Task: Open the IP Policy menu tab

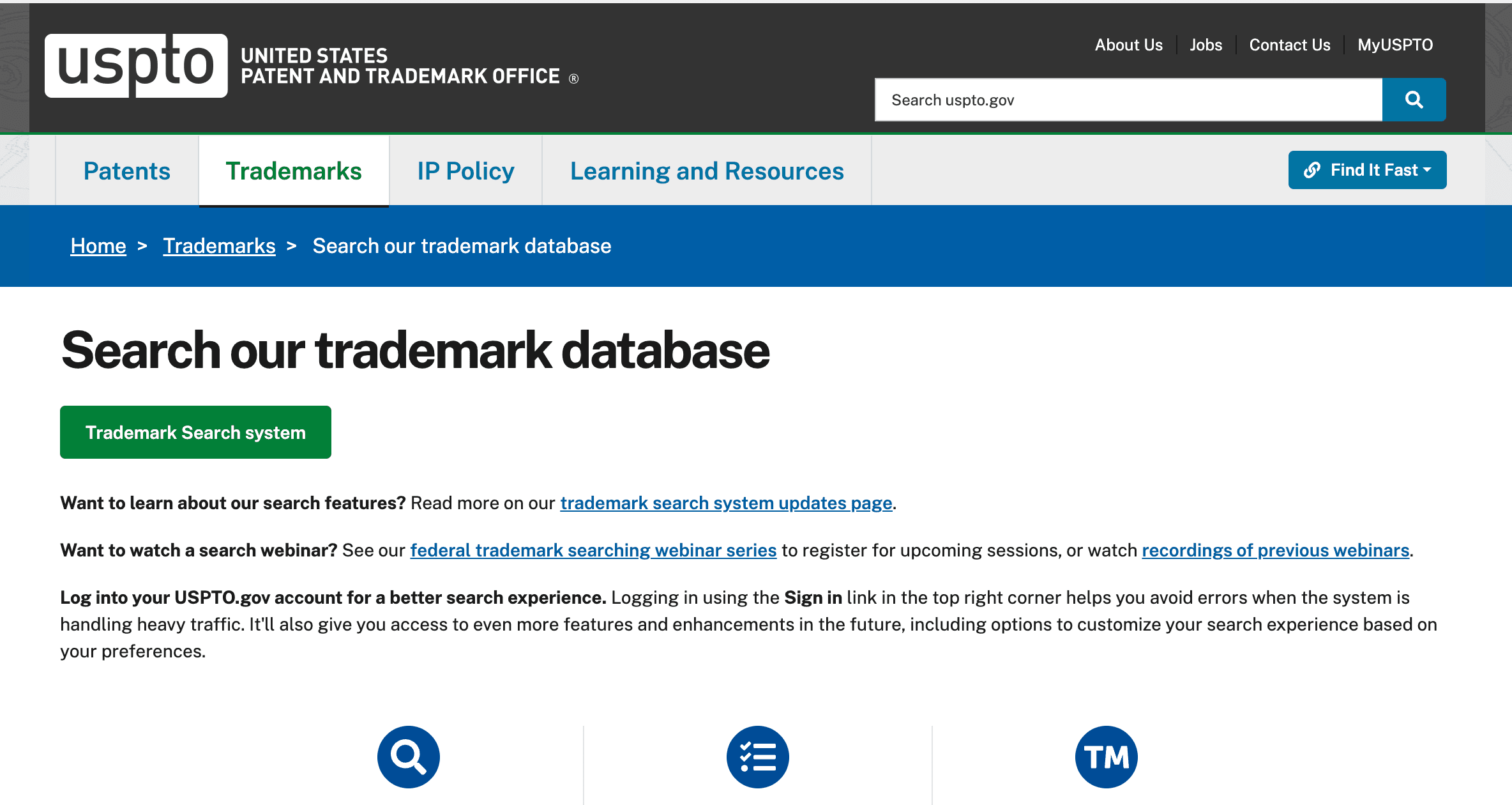Action: (465, 171)
